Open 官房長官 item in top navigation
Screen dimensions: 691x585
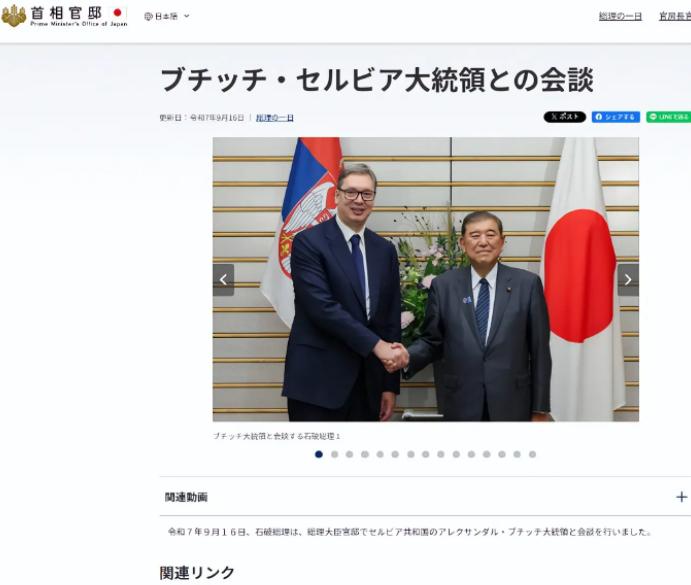coord(675,17)
